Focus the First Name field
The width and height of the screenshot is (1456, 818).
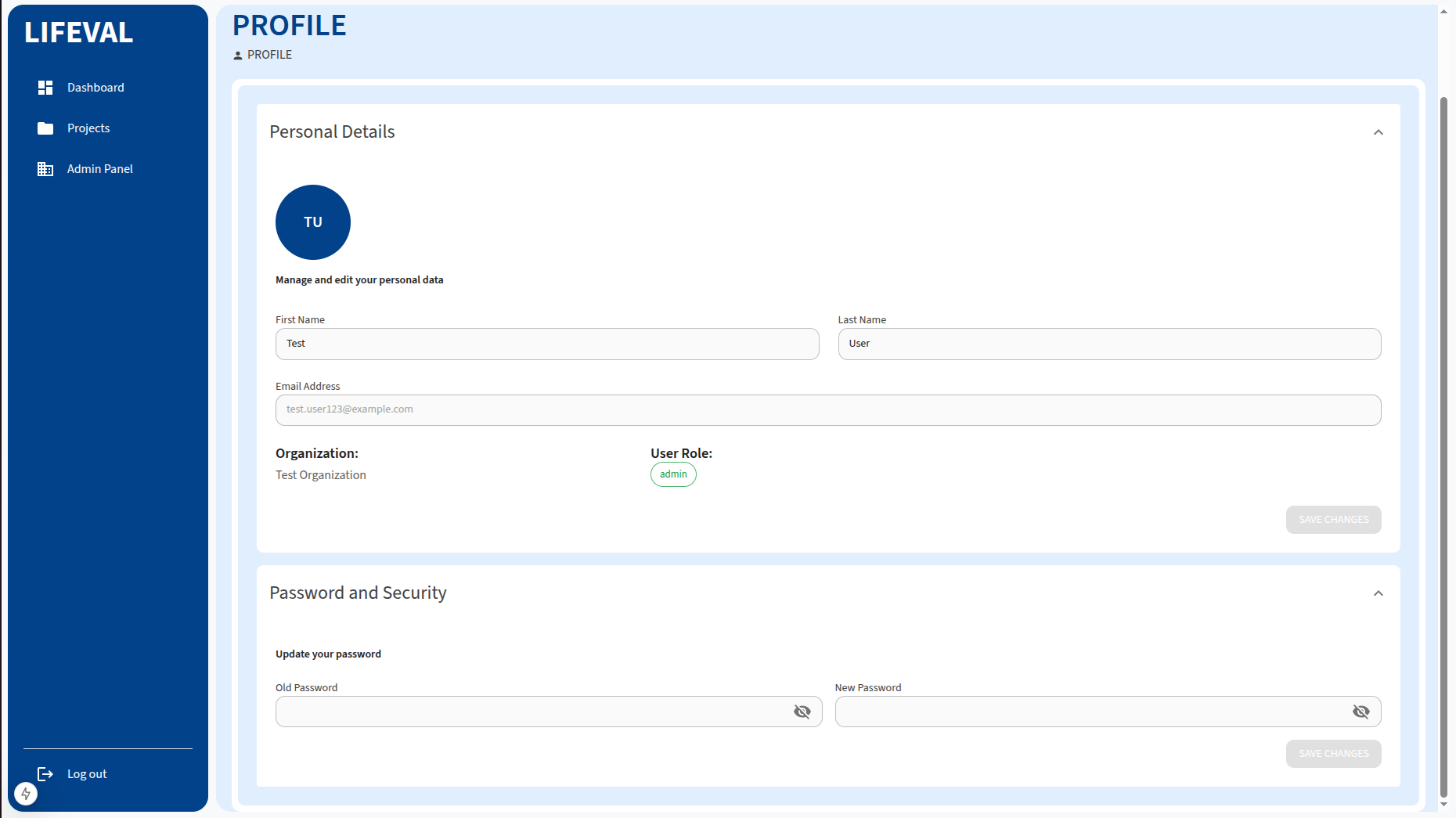[x=547, y=344]
